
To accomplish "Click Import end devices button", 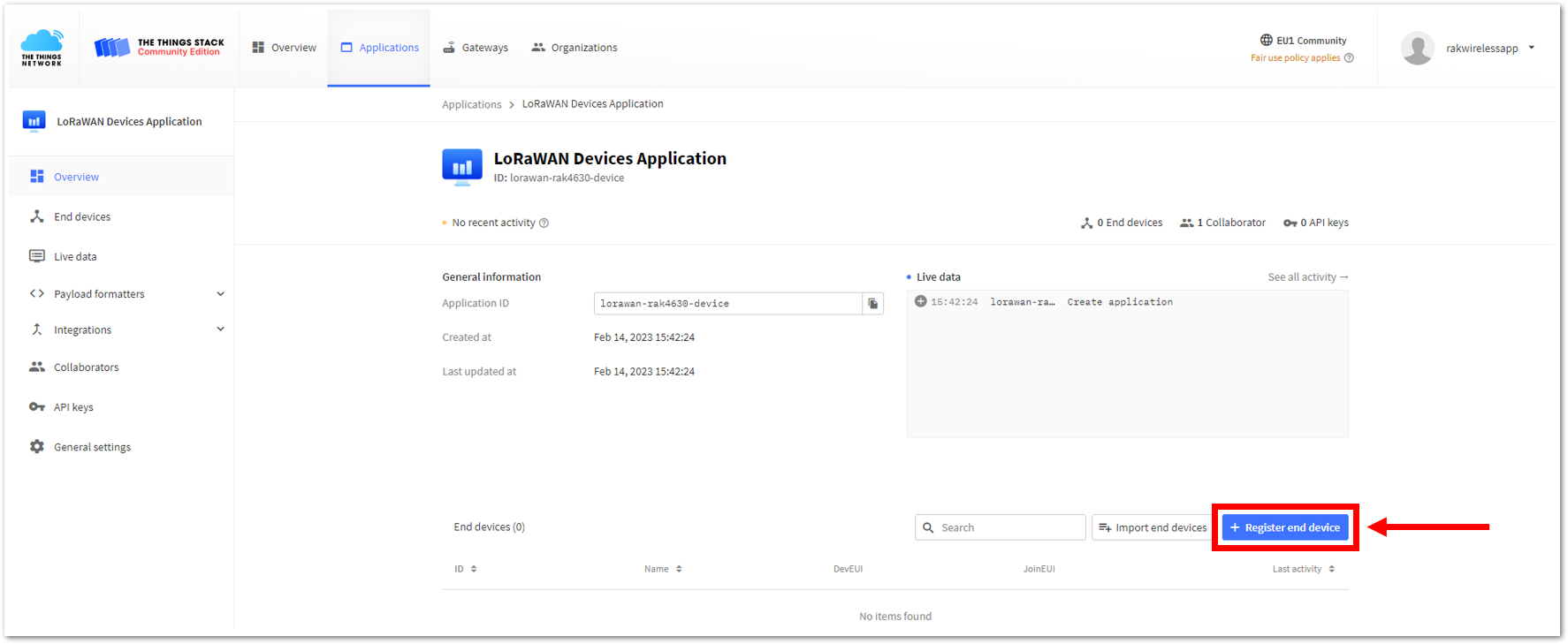I will point(1153,527).
